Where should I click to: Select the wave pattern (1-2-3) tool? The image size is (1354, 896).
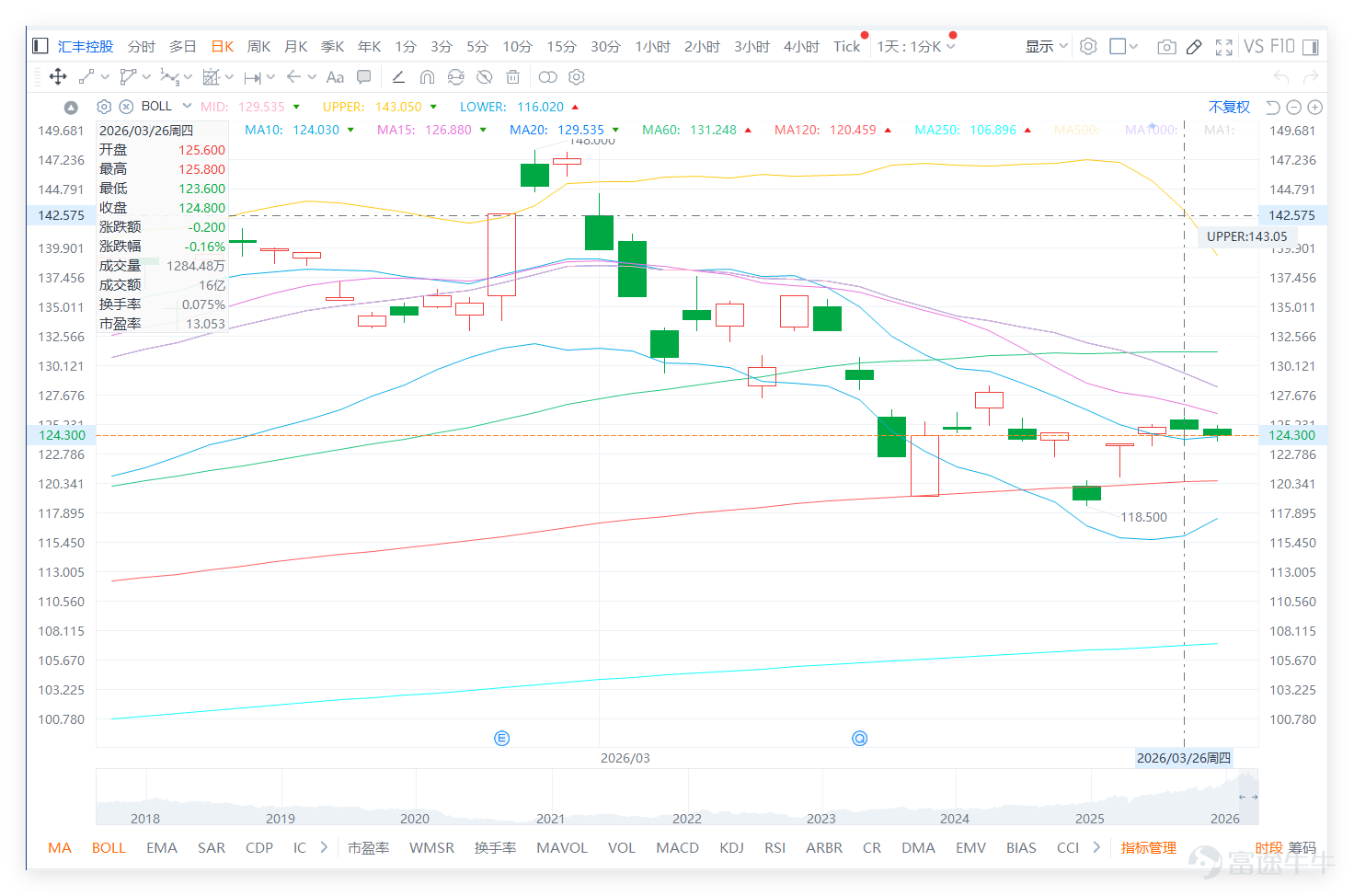169,77
